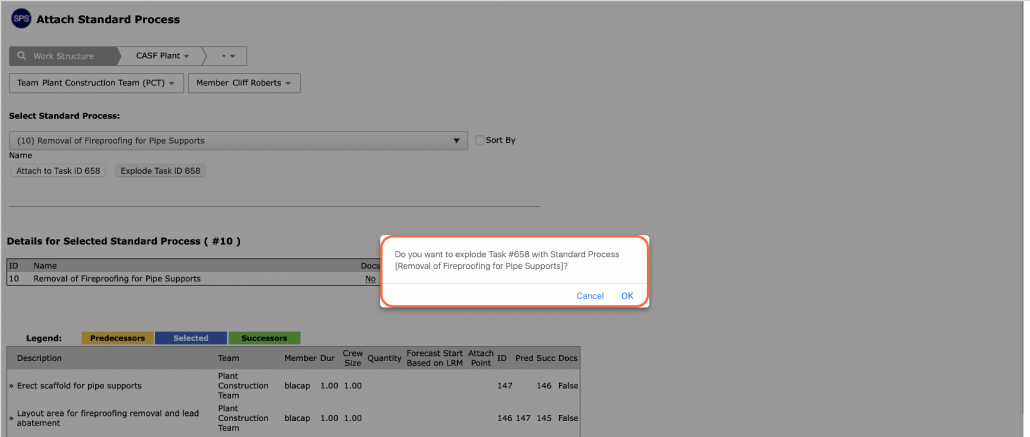Click the Attach Point column header
Screen dimensions: 1030x437
481,358
